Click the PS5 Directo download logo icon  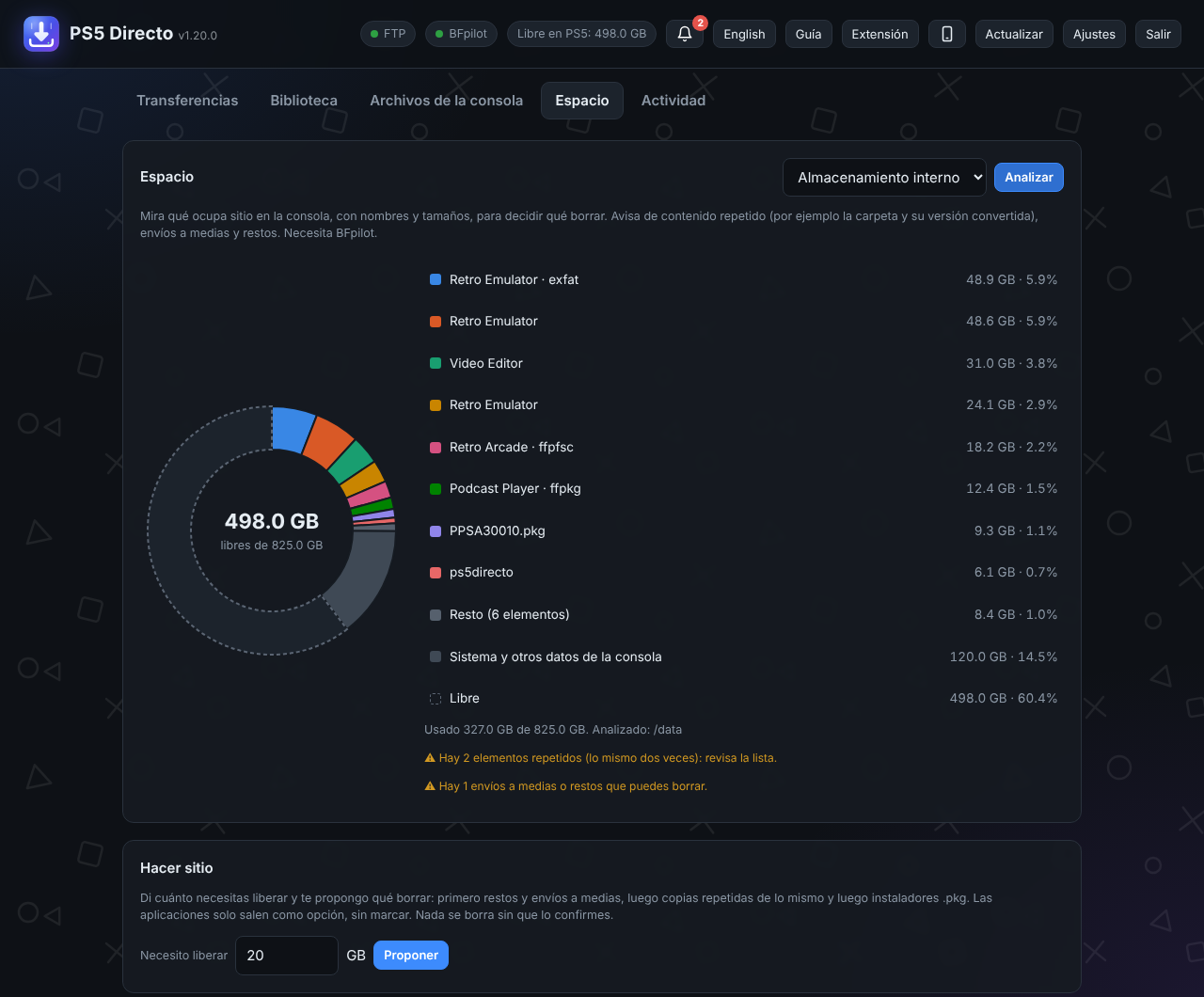pos(41,34)
